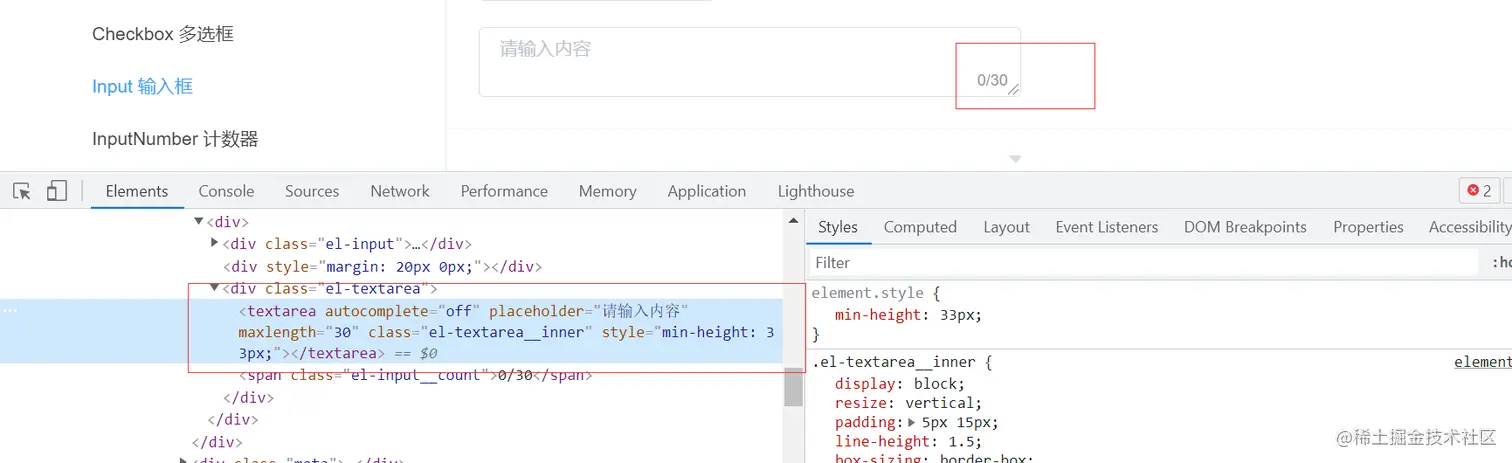
Task: Select the span el-input__count DOM row
Action: pos(416,375)
